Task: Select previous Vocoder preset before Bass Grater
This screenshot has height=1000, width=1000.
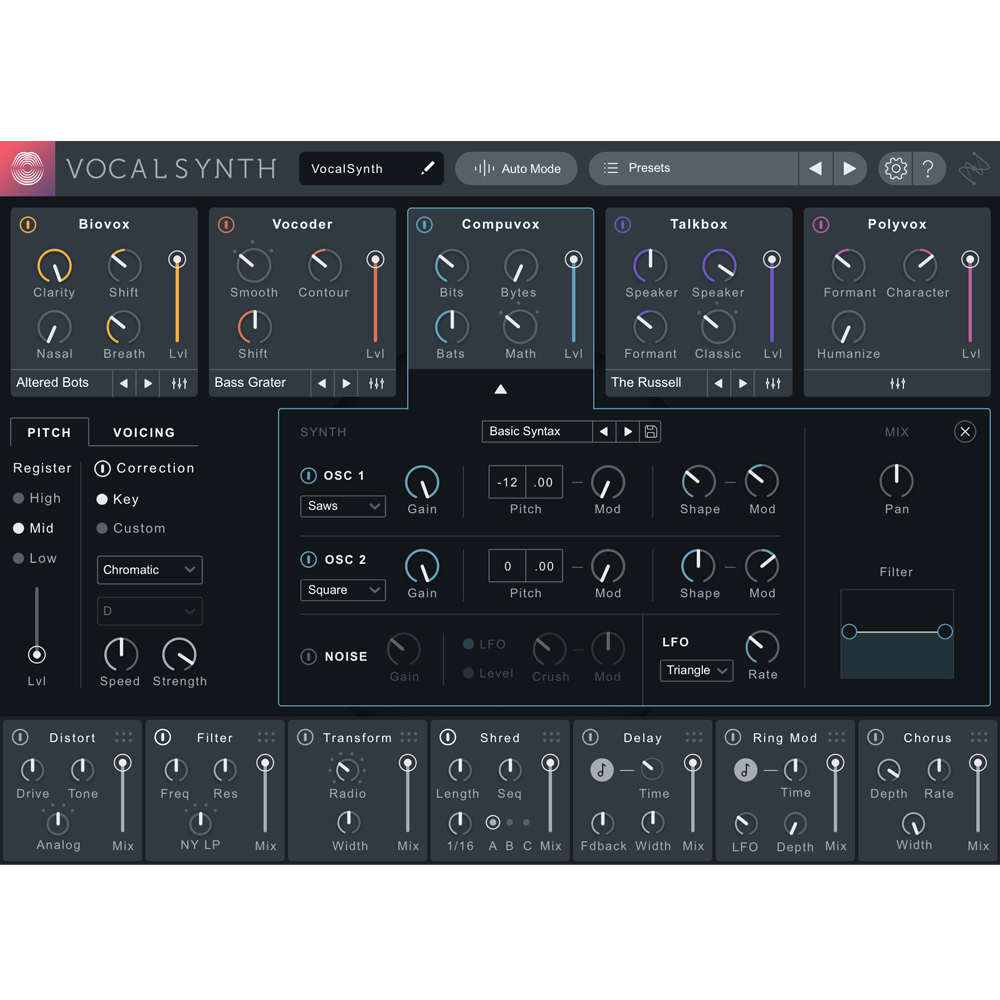Action: point(322,383)
